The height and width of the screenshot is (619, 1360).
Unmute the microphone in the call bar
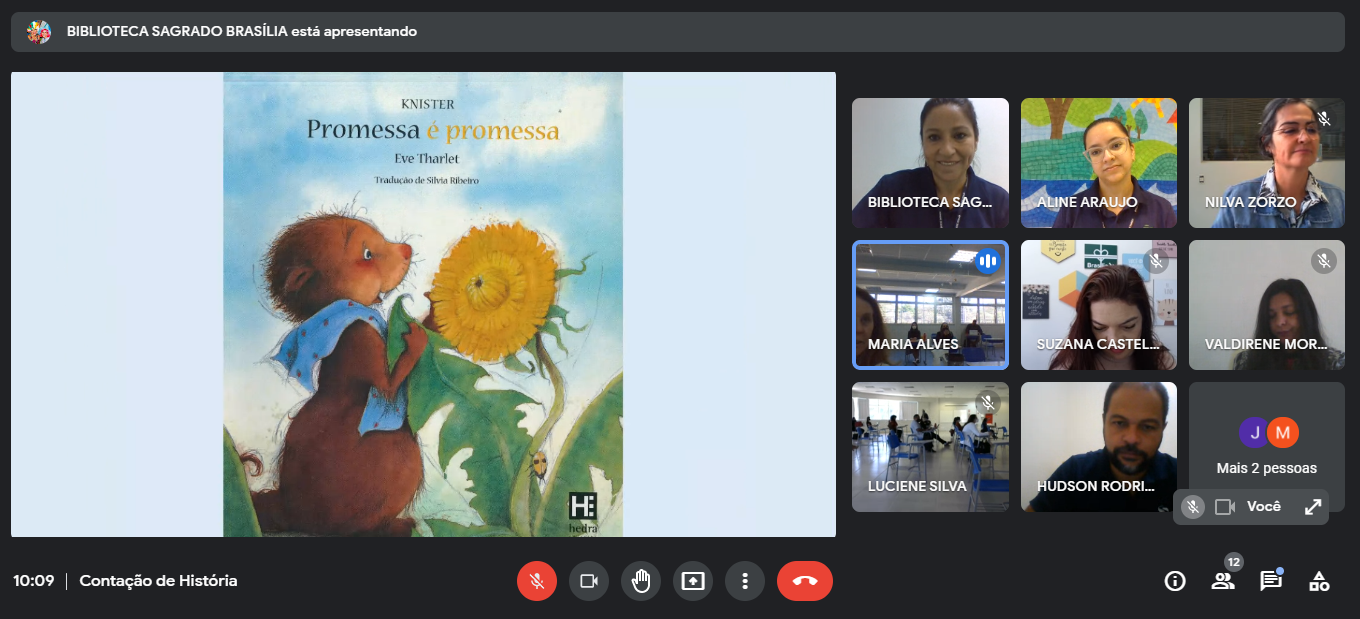tap(537, 581)
